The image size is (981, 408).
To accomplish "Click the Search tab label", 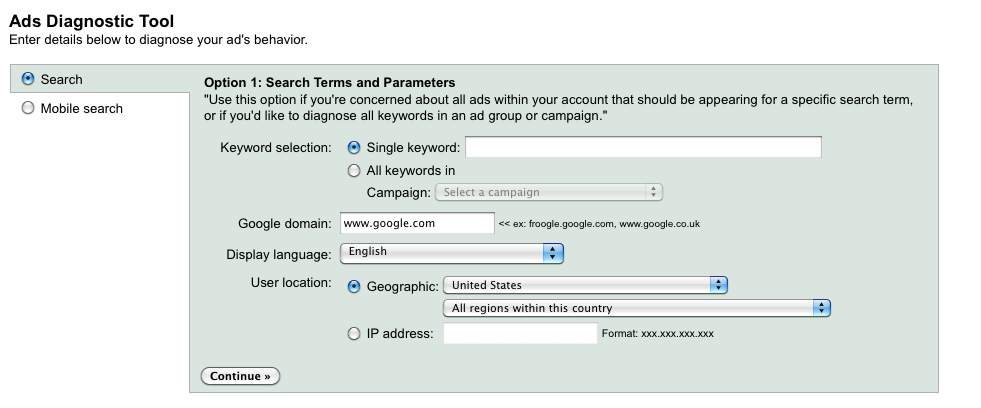I will (x=61, y=79).
